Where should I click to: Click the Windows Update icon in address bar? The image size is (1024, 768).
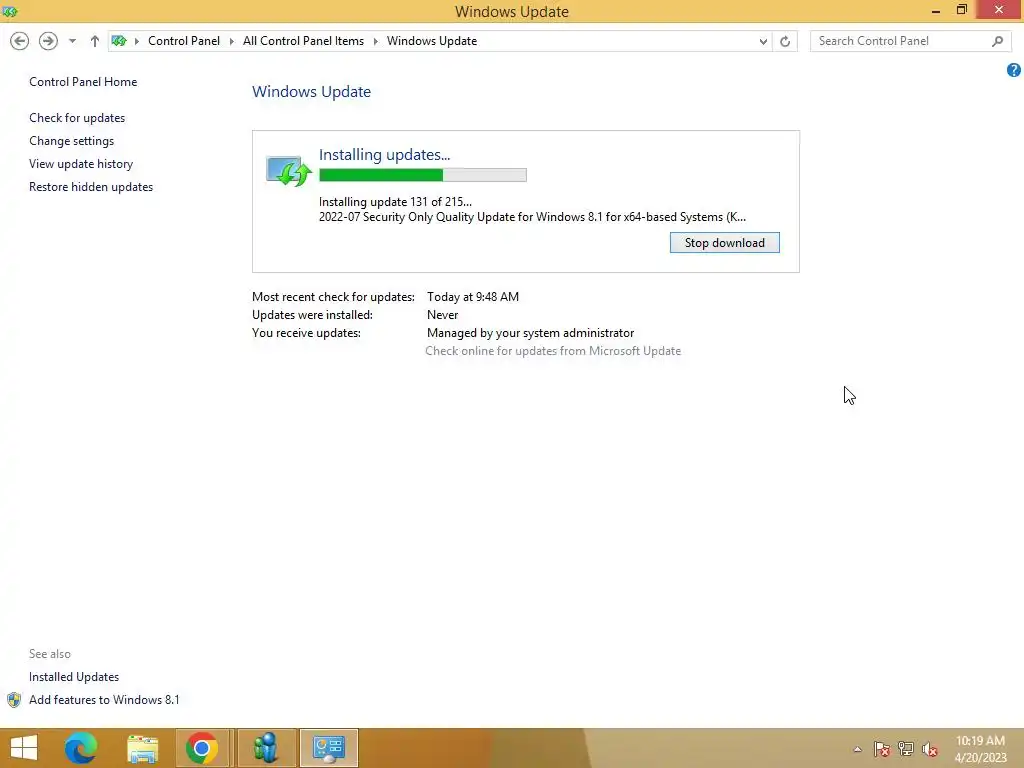coord(119,41)
